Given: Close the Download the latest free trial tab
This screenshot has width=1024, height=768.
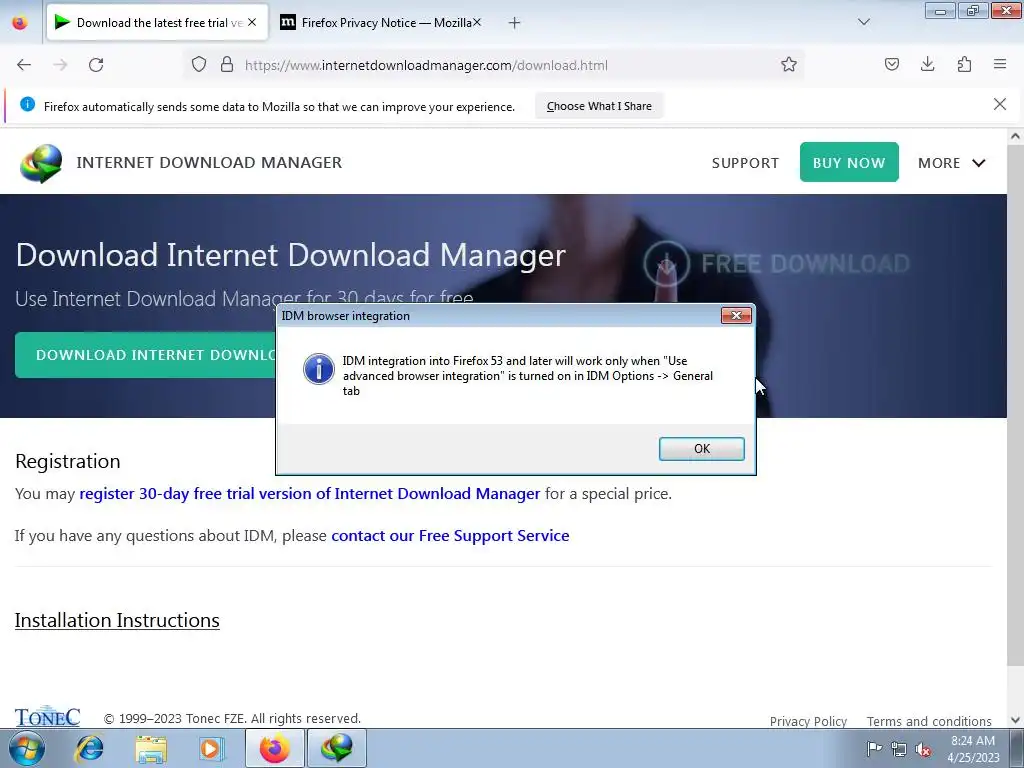Looking at the screenshot, I should click(x=252, y=22).
